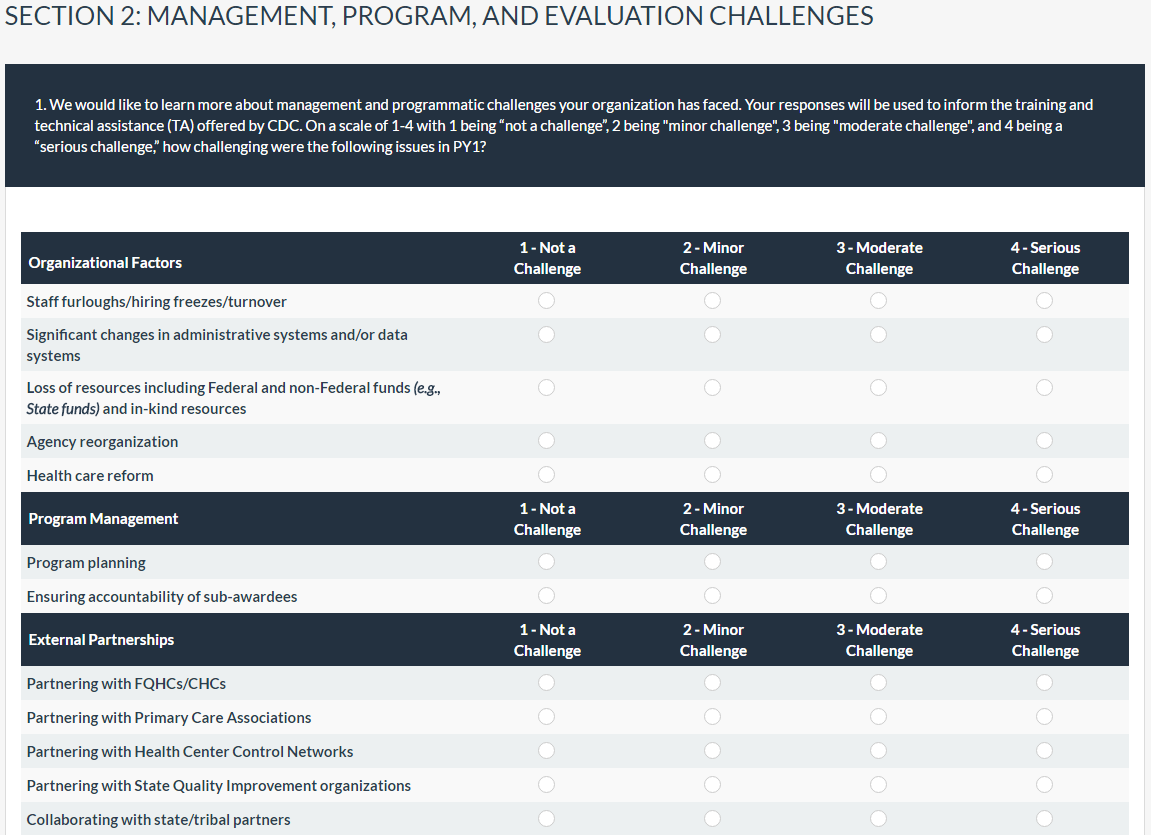Select Serious Challenge for Ensuring accountability of sub-awardees

(1044, 596)
